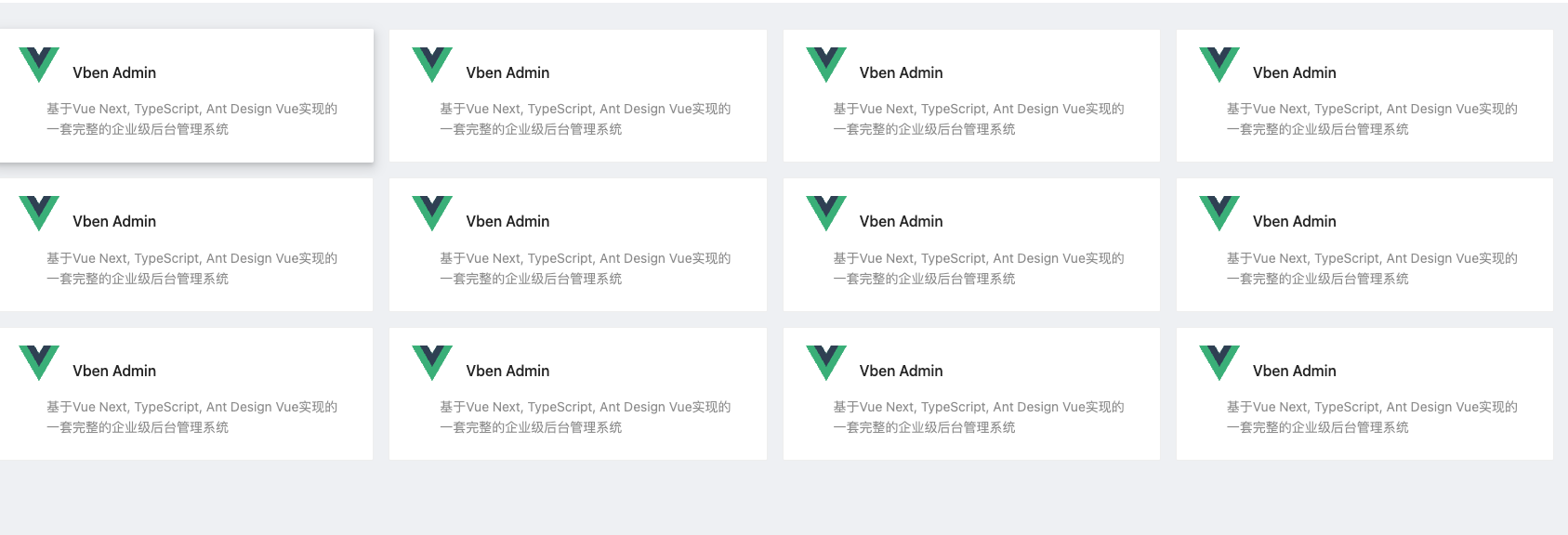Click the description text in first row, third card
The height and width of the screenshot is (535, 1568).
(x=978, y=119)
